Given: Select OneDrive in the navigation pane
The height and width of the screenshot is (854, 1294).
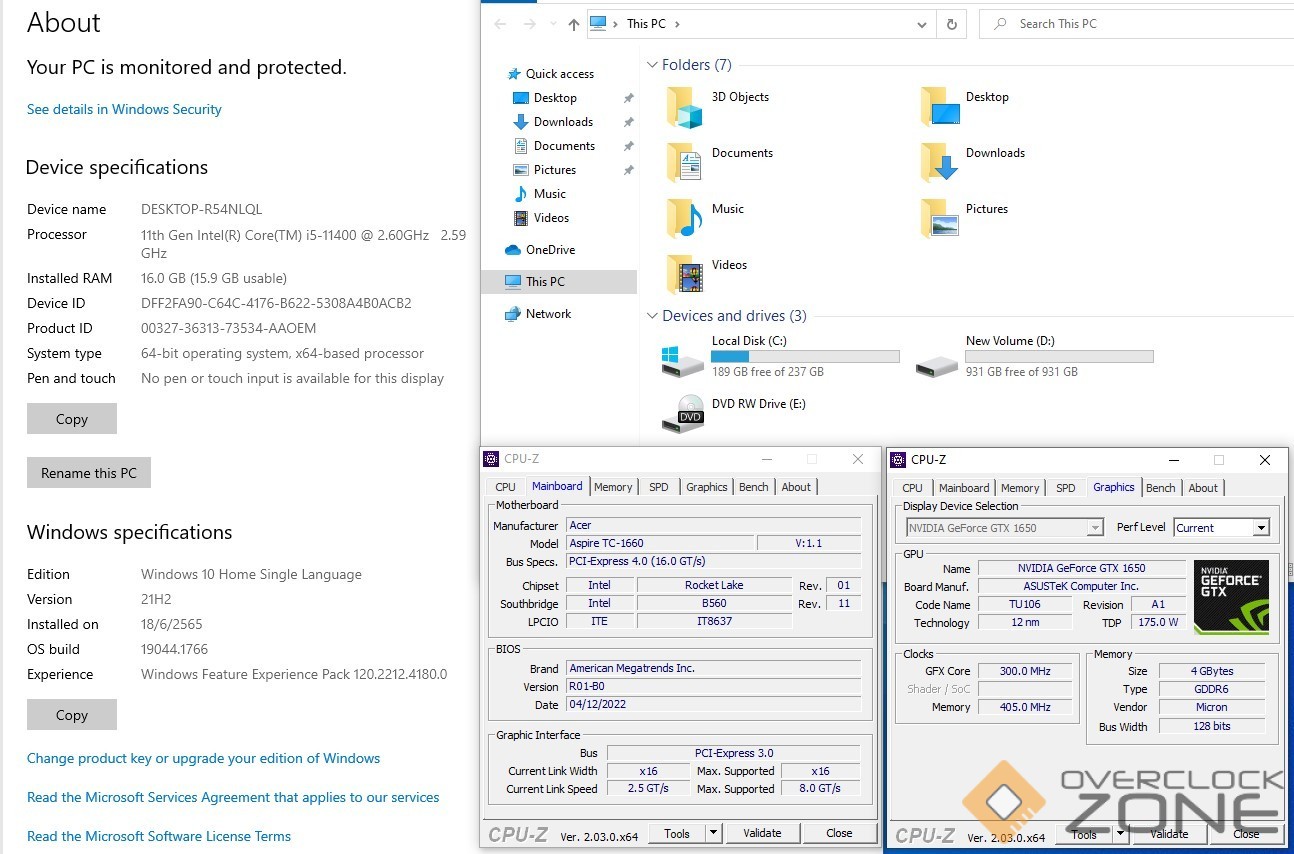Looking at the screenshot, I should pos(549,250).
